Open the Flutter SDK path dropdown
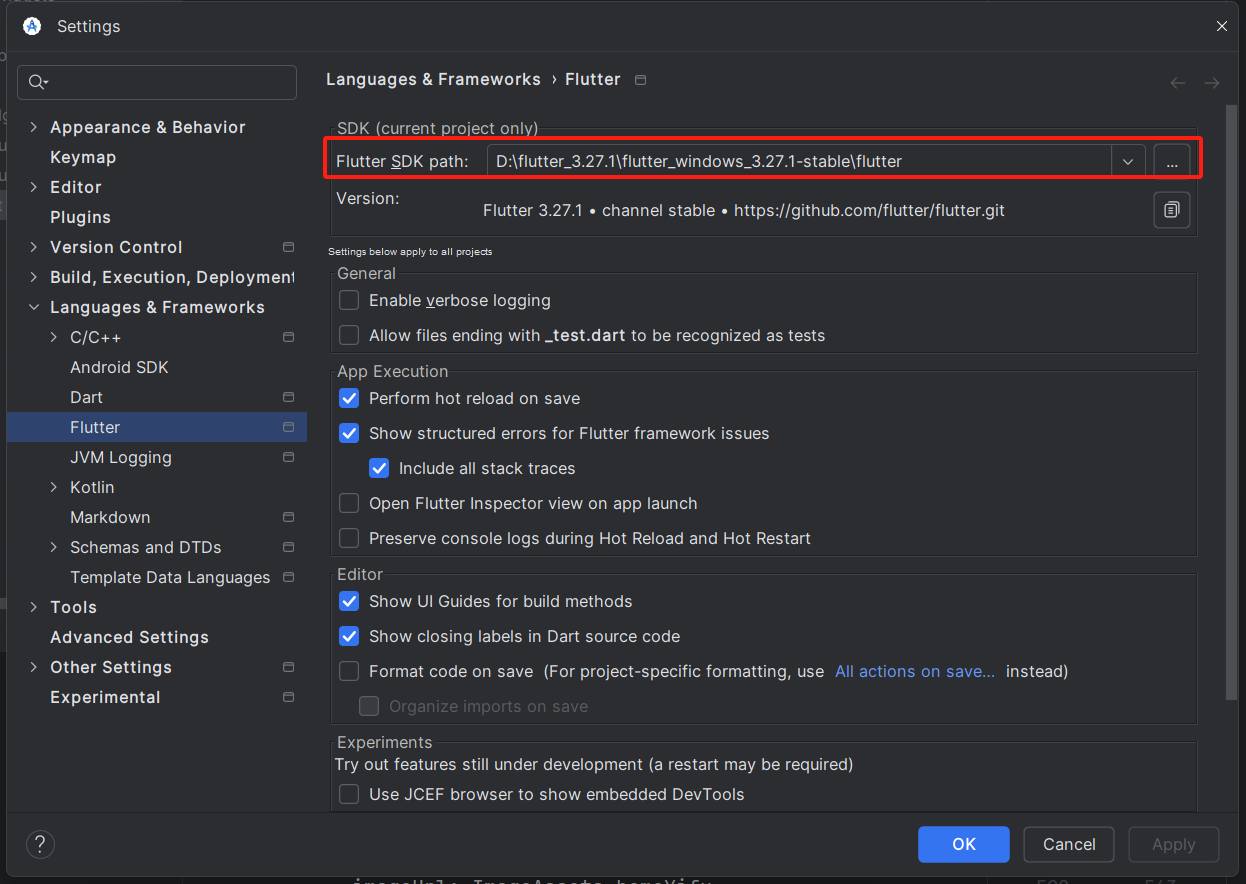This screenshot has height=884, width=1246. [1128, 161]
